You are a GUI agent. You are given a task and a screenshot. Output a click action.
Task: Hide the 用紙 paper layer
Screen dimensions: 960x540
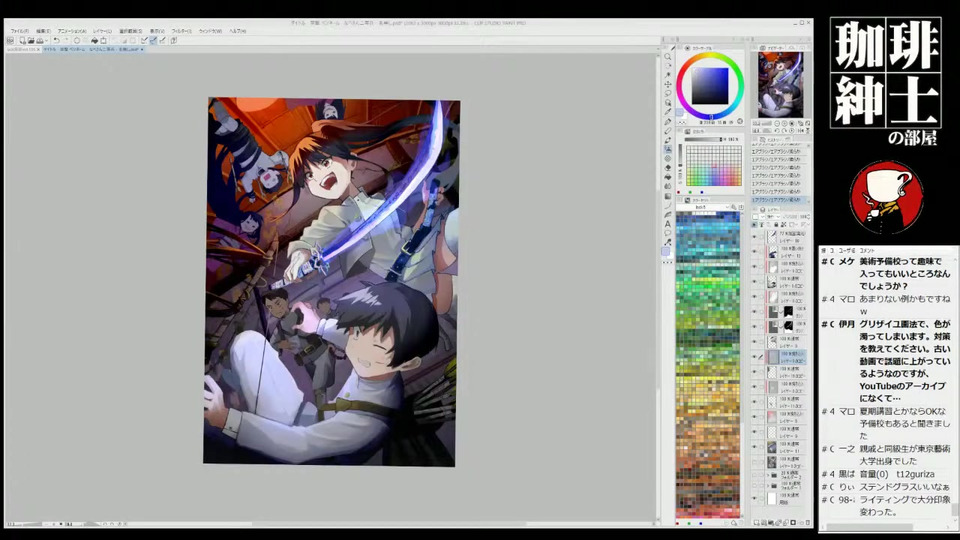[754, 498]
